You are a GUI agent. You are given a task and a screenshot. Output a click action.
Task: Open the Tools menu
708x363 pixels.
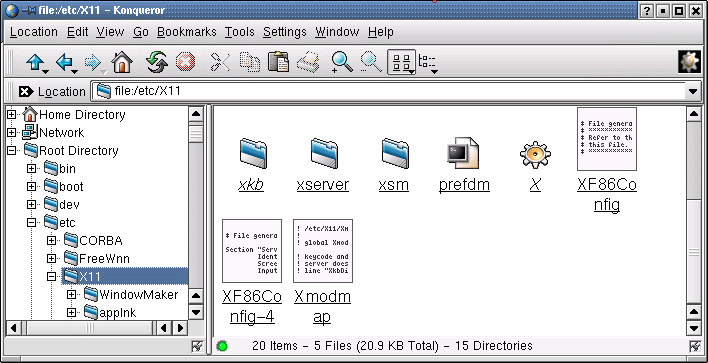pyautogui.click(x=240, y=32)
